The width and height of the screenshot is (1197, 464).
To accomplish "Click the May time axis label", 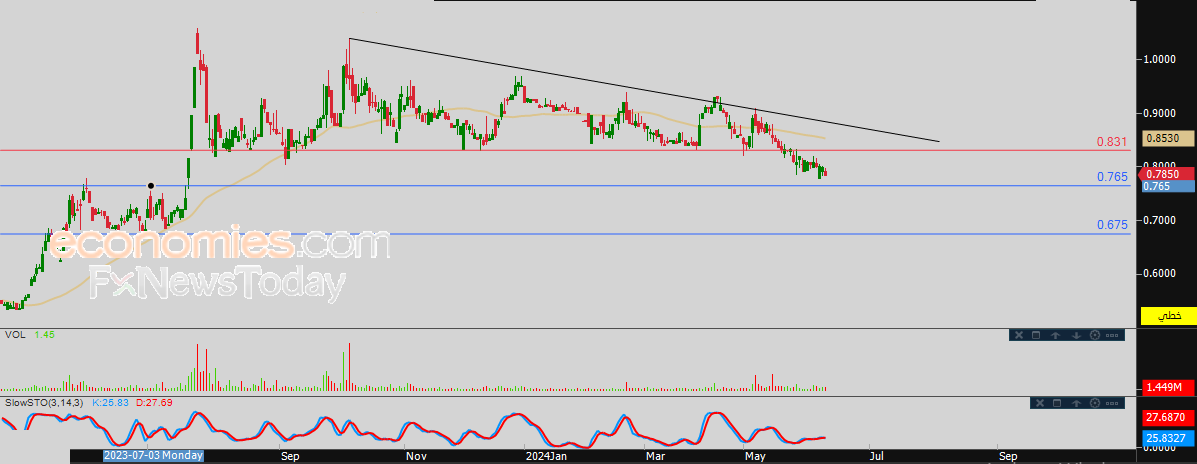I will click(755, 456).
